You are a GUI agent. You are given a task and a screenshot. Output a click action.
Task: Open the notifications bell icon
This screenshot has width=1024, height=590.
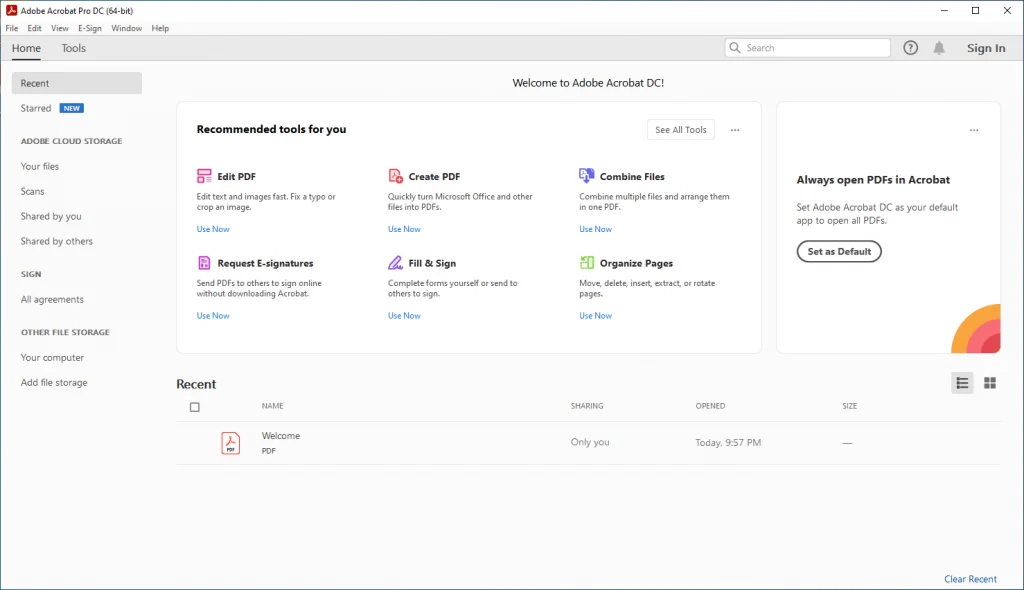[x=939, y=48]
